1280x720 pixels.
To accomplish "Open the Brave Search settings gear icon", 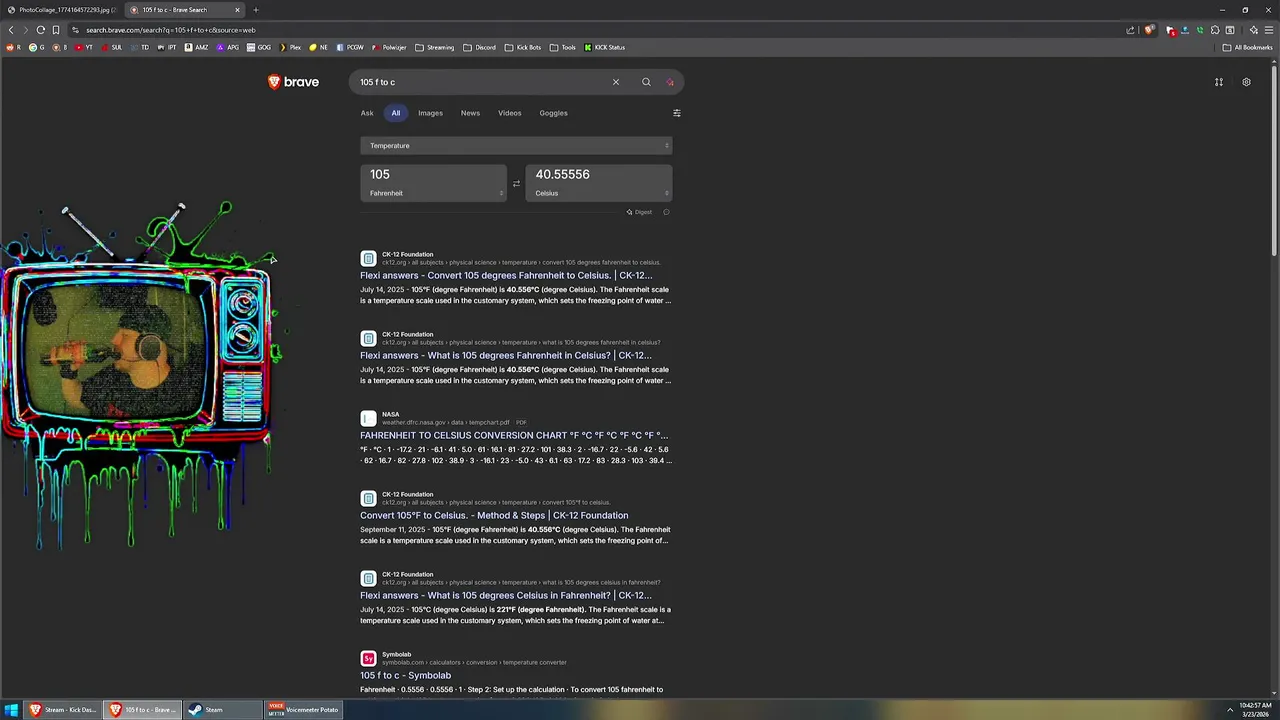I will tap(1246, 82).
